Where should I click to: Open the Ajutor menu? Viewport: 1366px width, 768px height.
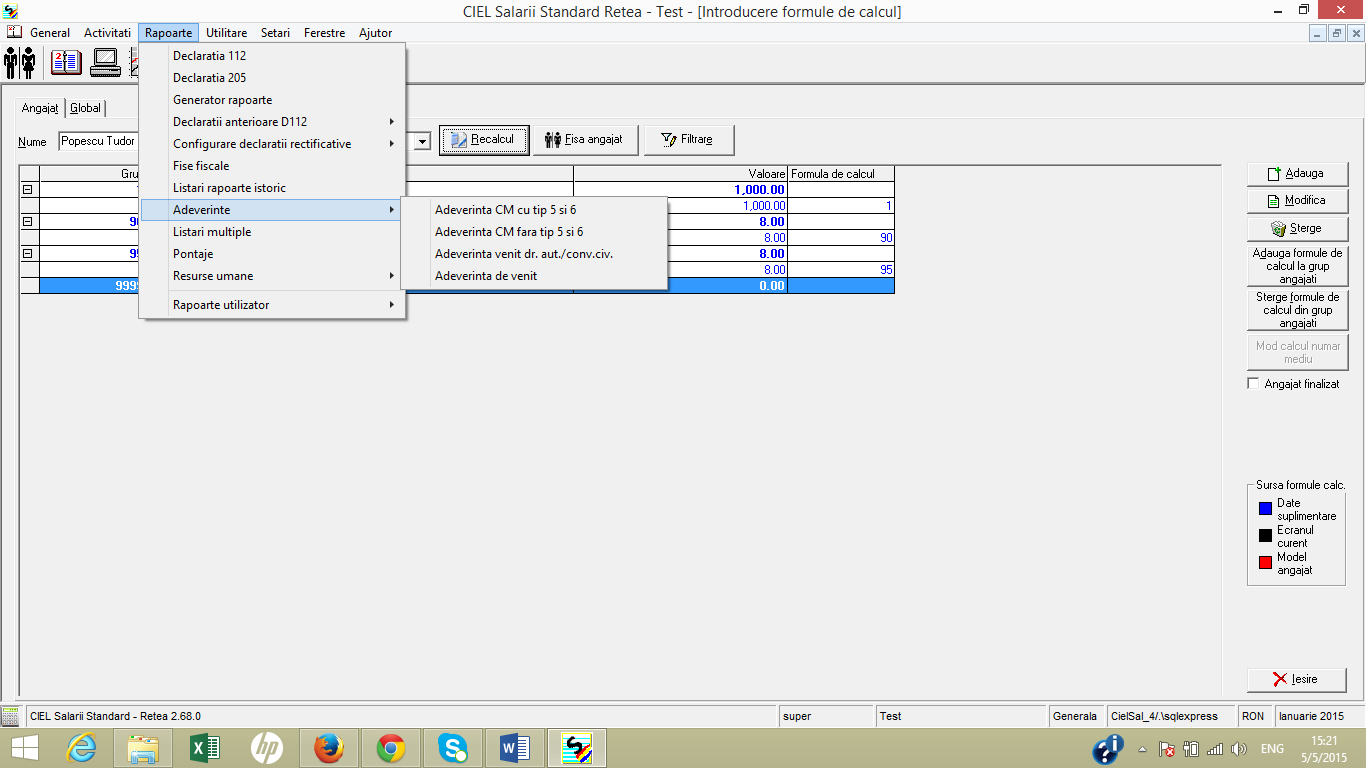pos(376,33)
